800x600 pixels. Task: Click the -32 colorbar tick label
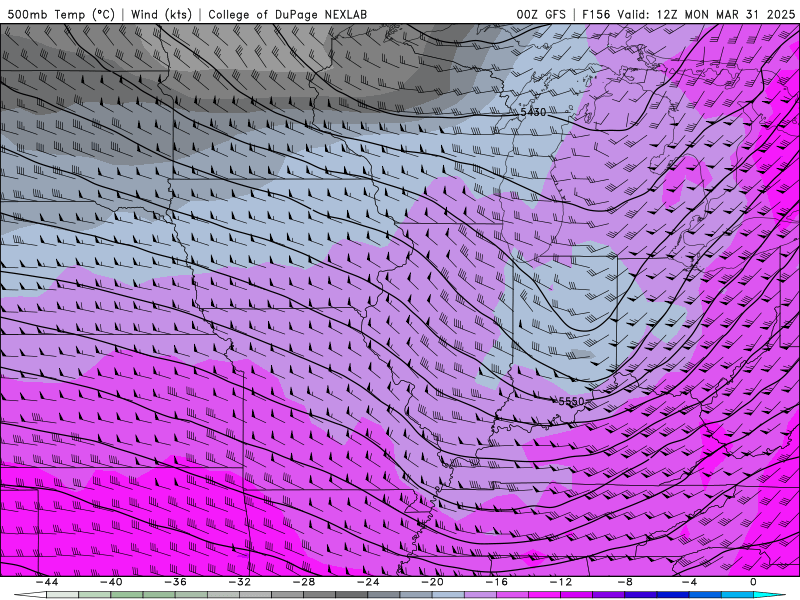coord(239,582)
